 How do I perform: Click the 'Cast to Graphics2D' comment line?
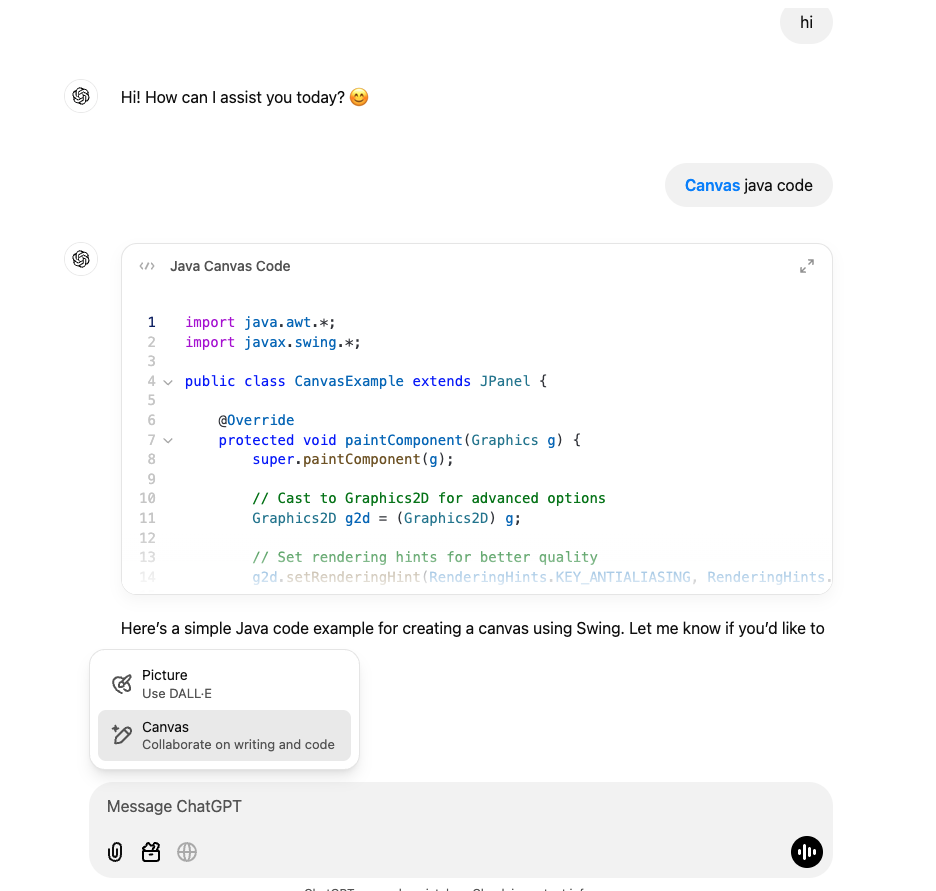pyautogui.click(x=429, y=498)
